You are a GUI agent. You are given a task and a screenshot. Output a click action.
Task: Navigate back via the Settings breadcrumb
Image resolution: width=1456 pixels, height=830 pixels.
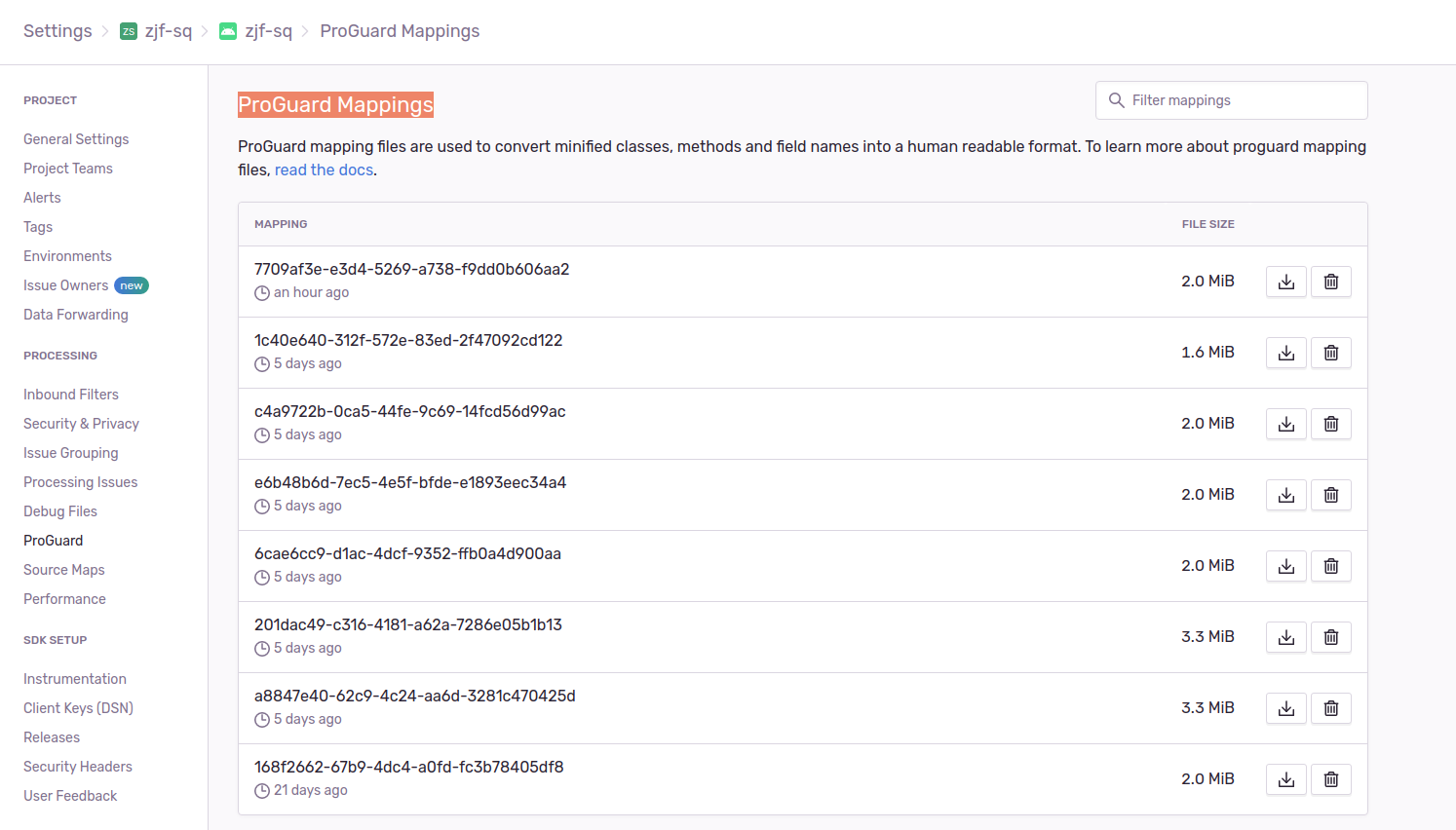57,30
